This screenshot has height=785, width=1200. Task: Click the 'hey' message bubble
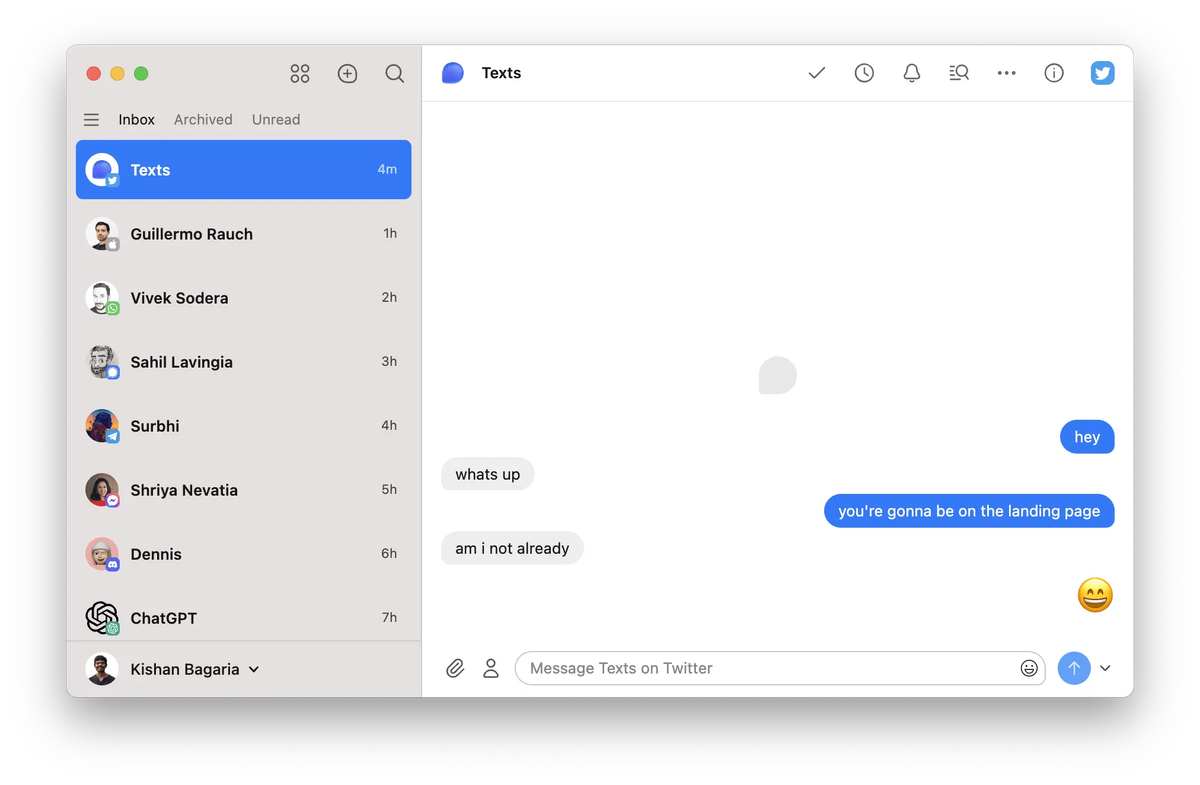[x=1087, y=437]
